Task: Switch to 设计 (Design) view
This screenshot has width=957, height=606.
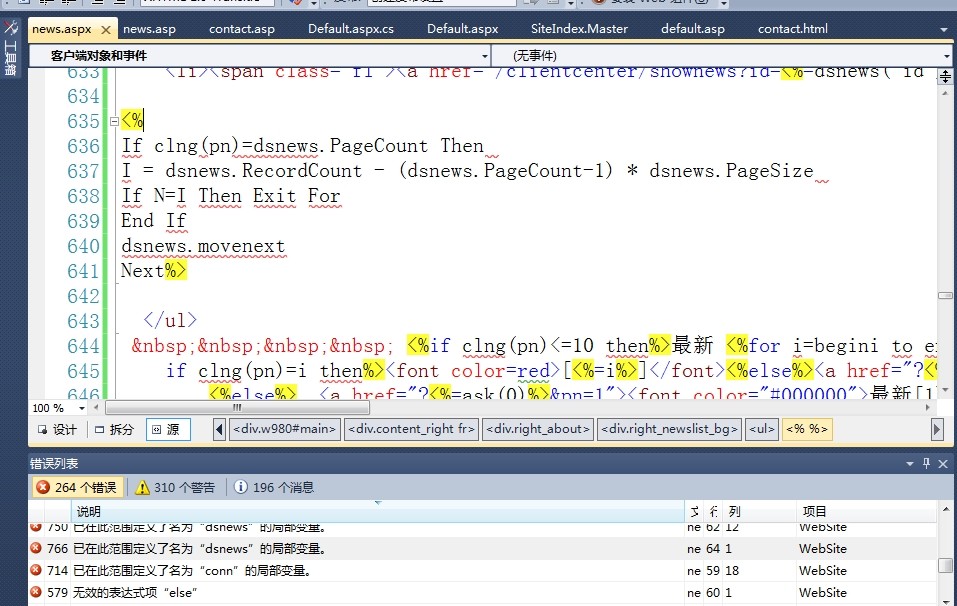Action: pyautogui.click(x=57, y=430)
